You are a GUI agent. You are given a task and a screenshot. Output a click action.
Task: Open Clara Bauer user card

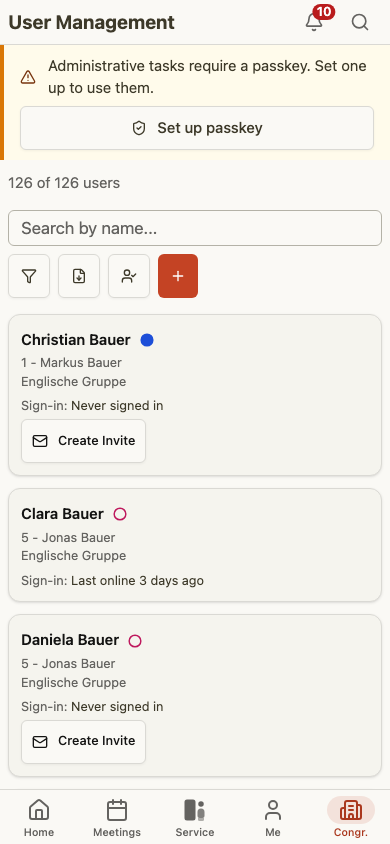[195, 545]
